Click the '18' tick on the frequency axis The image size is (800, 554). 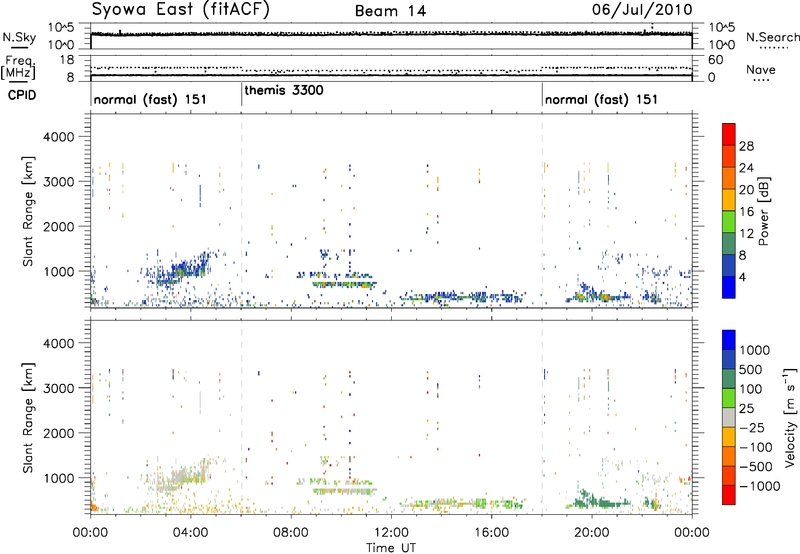tap(67, 60)
